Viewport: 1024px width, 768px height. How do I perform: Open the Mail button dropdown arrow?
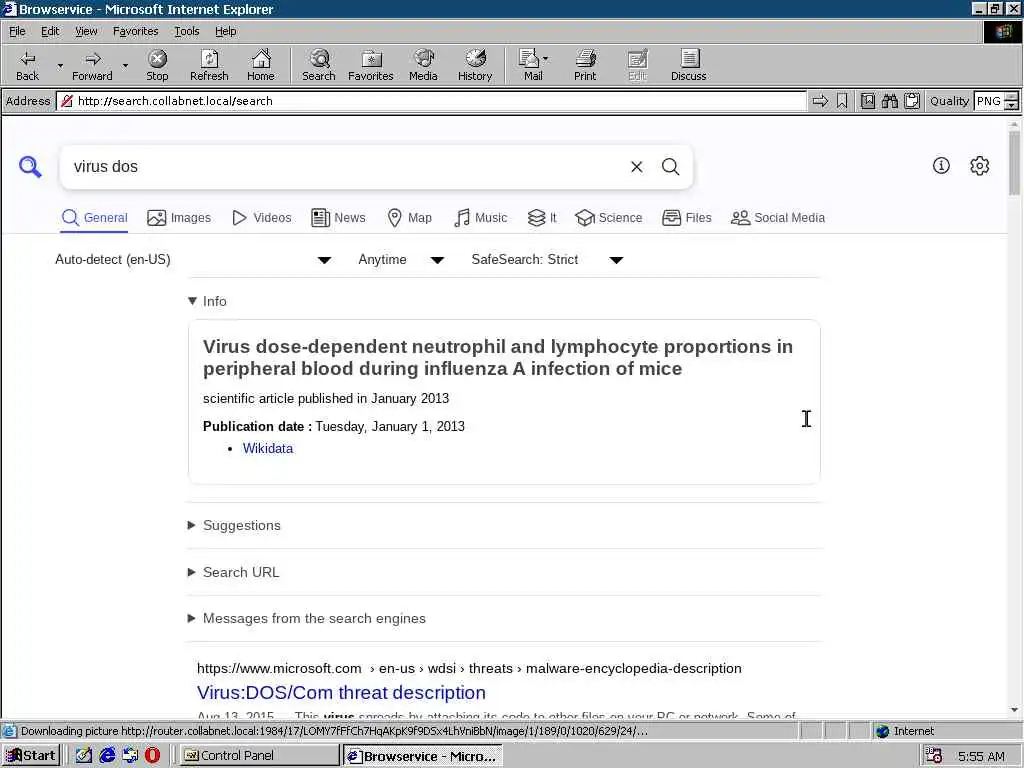click(546, 59)
